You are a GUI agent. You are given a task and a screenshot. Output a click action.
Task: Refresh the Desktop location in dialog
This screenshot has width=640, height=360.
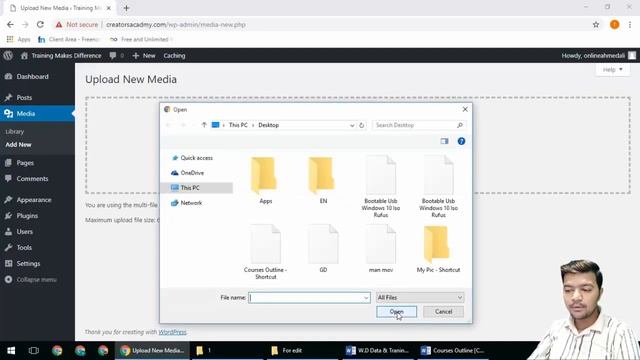click(362, 125)
